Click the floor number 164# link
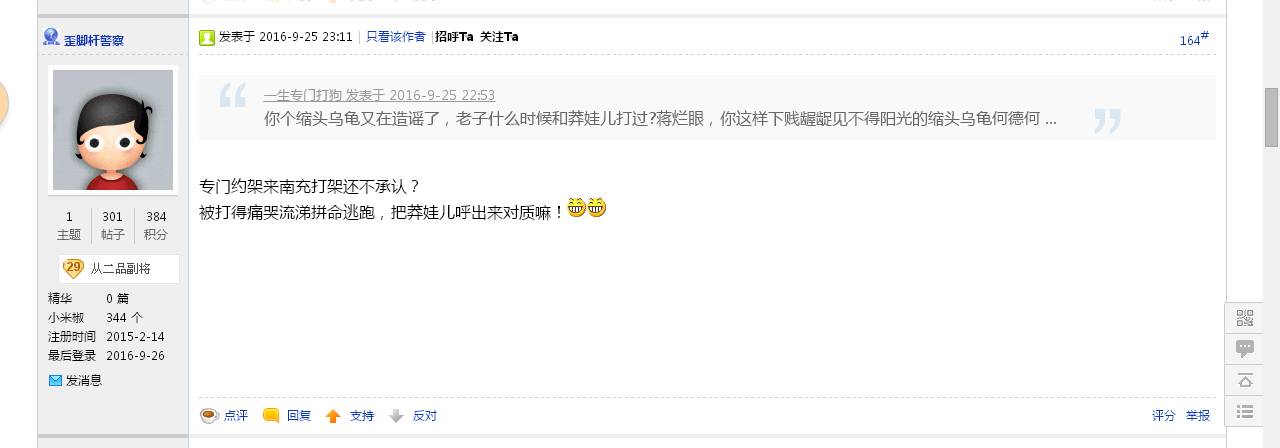 [1194, 39]
